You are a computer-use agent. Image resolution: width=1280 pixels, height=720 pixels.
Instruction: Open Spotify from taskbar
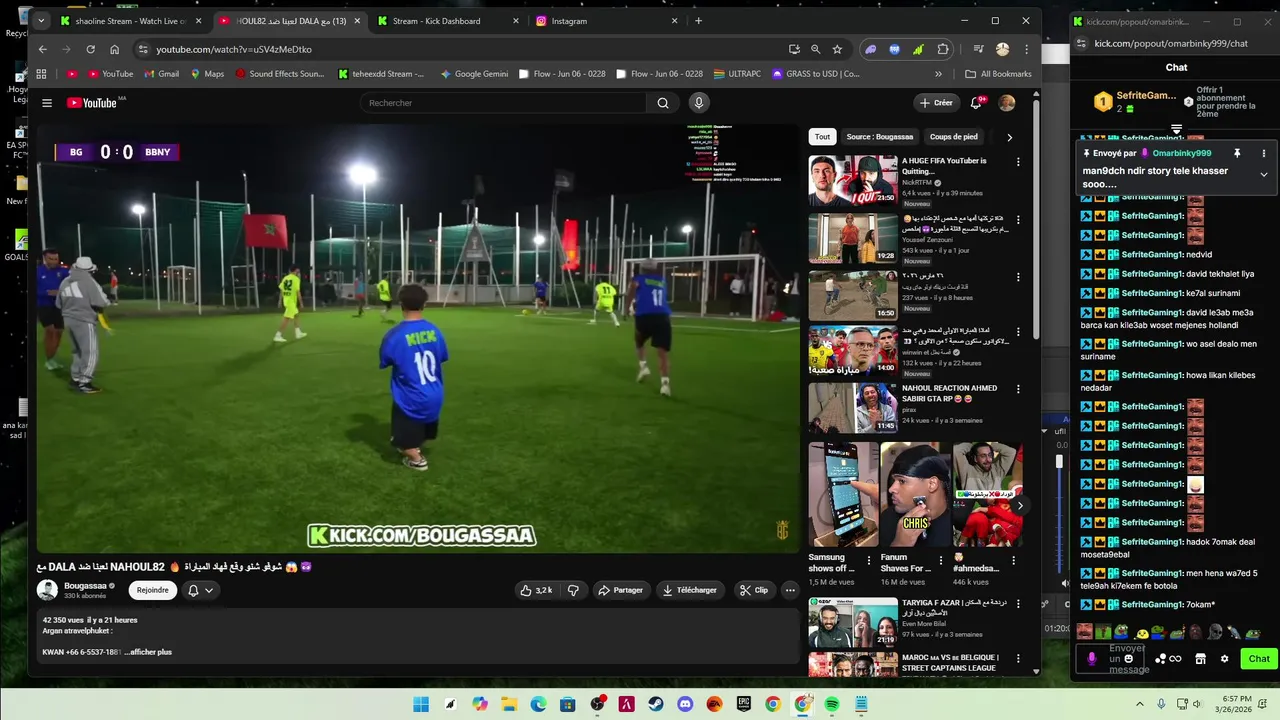tap(832, 704)
